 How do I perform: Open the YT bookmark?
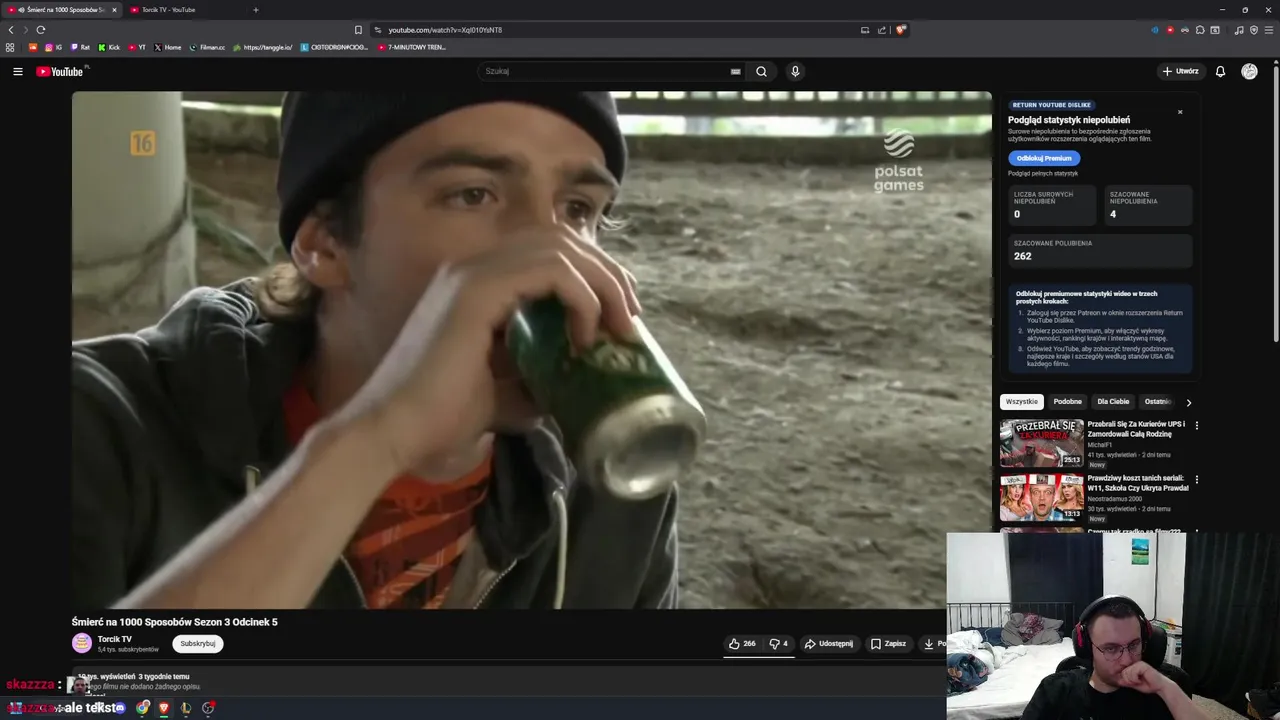point(137,47)
